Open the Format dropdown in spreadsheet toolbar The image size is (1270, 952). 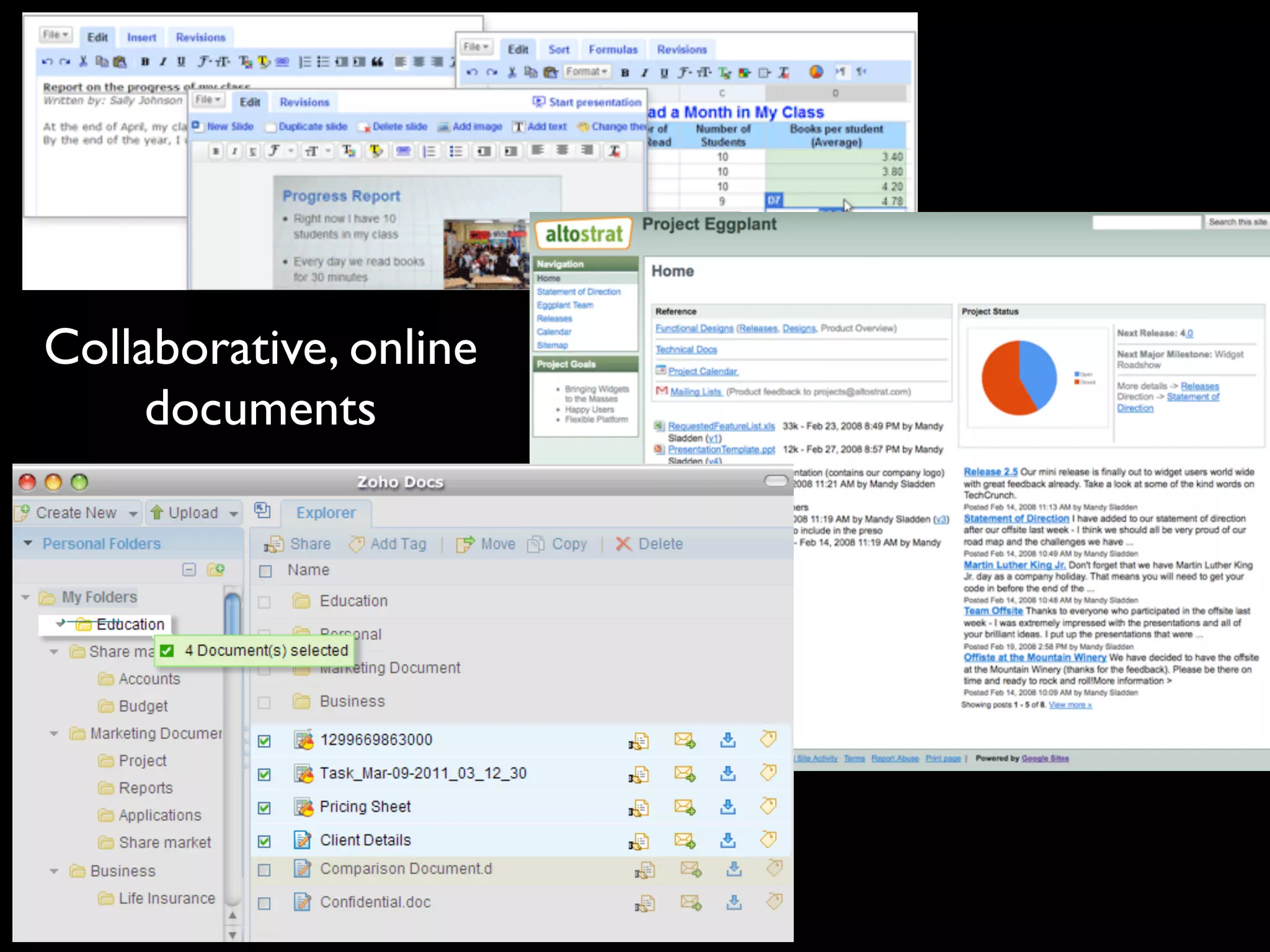click(x=587, y=72)
